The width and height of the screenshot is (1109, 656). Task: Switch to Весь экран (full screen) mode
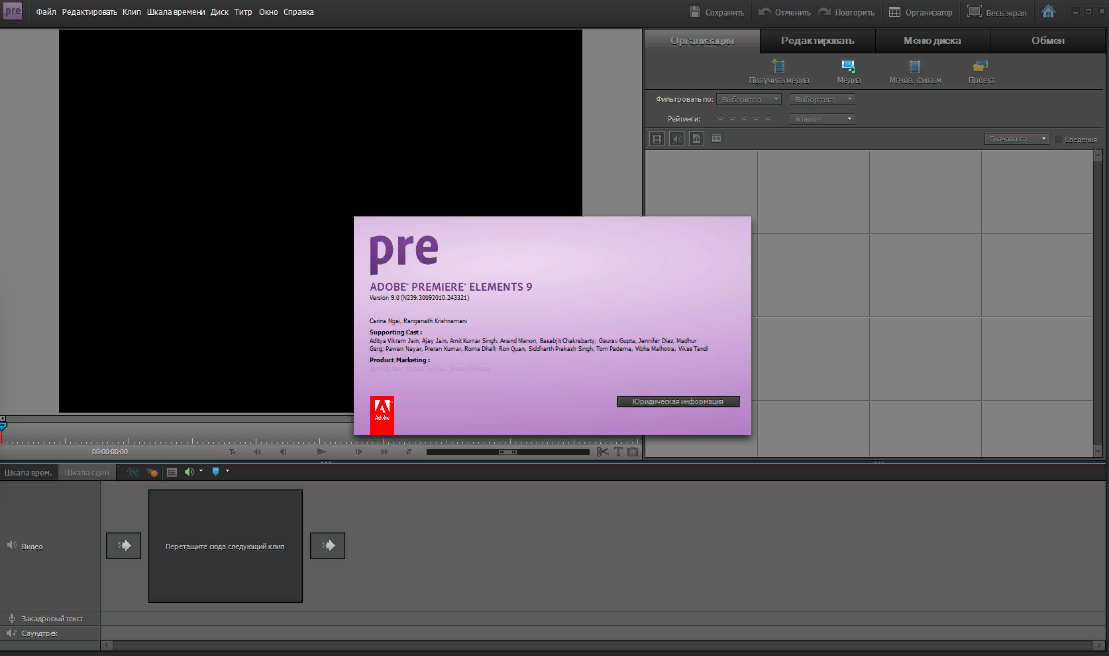coord(997,12)
